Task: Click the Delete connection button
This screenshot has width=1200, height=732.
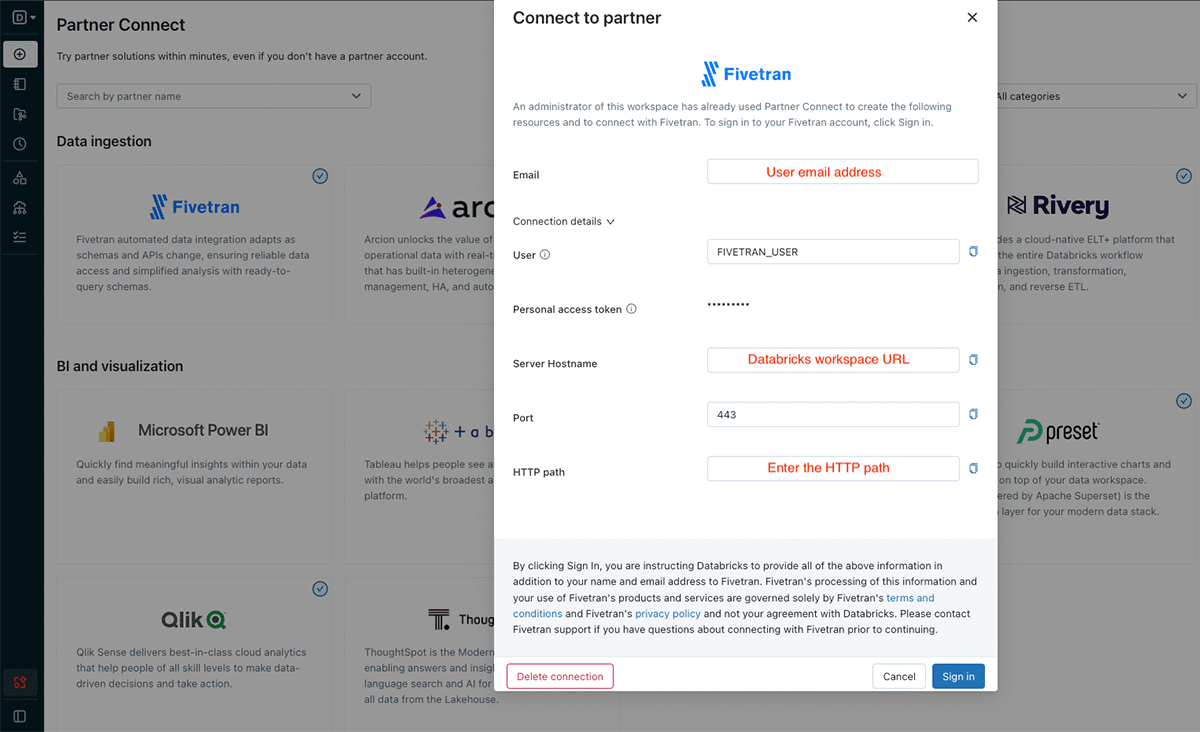Action: (560, 676)
